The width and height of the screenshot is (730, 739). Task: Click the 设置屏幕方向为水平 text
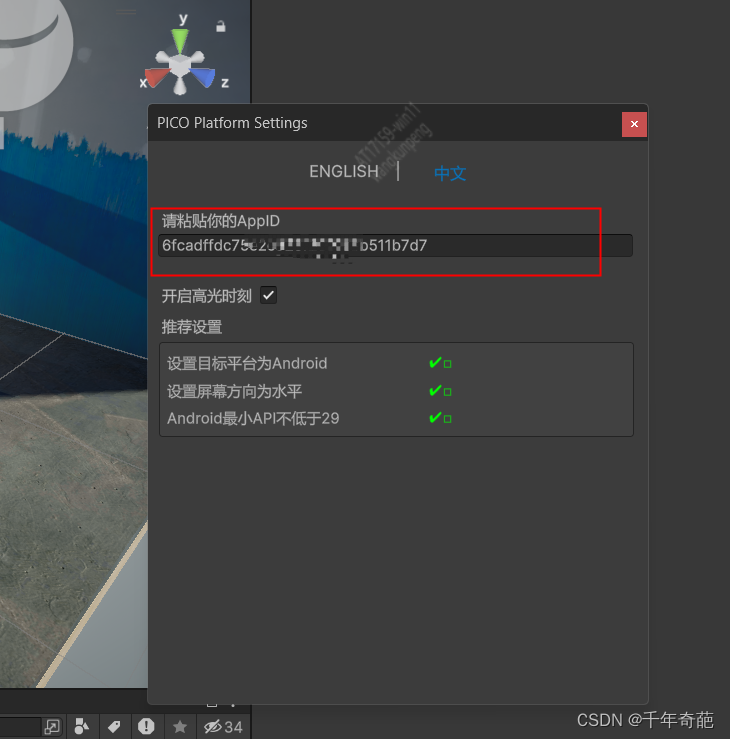click(234, 391)
